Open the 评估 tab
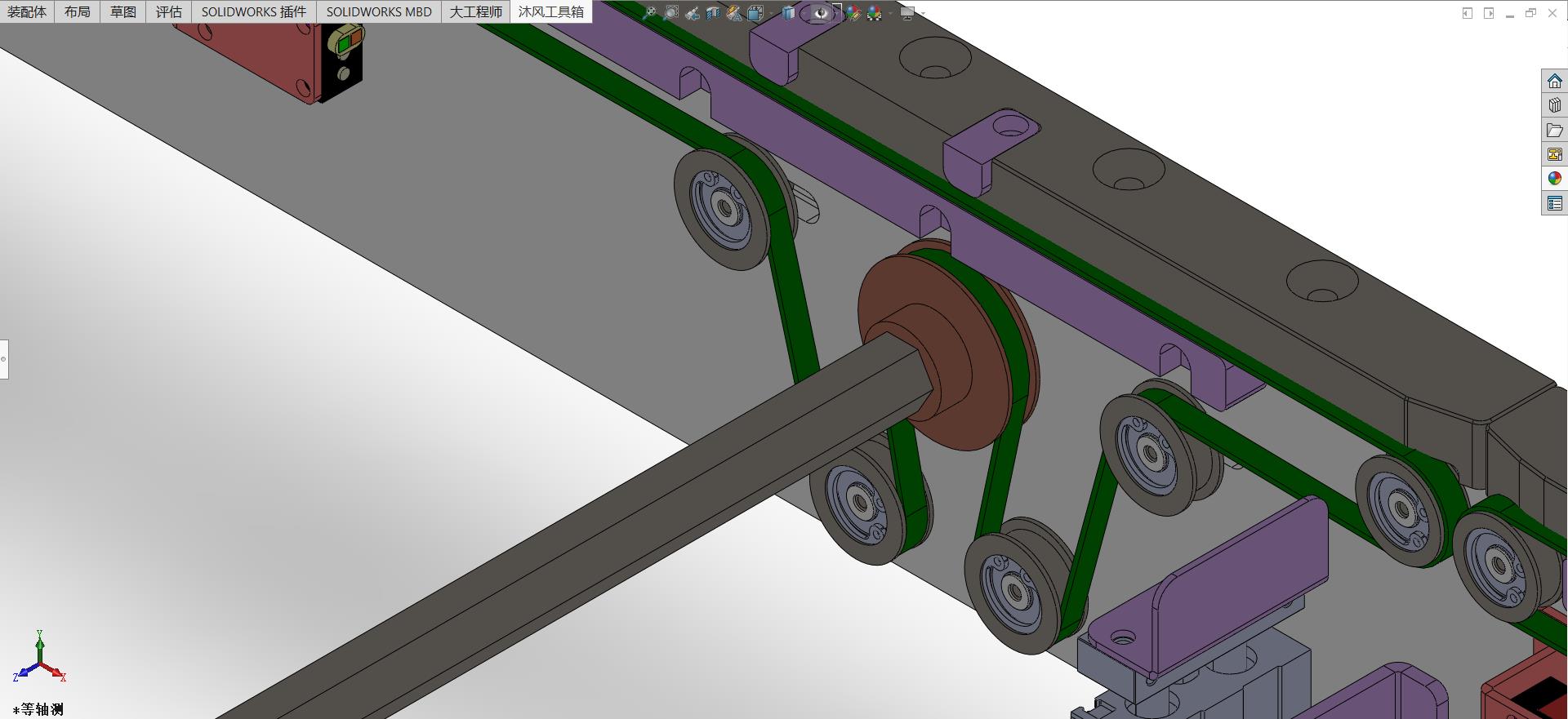 [169, 11]
